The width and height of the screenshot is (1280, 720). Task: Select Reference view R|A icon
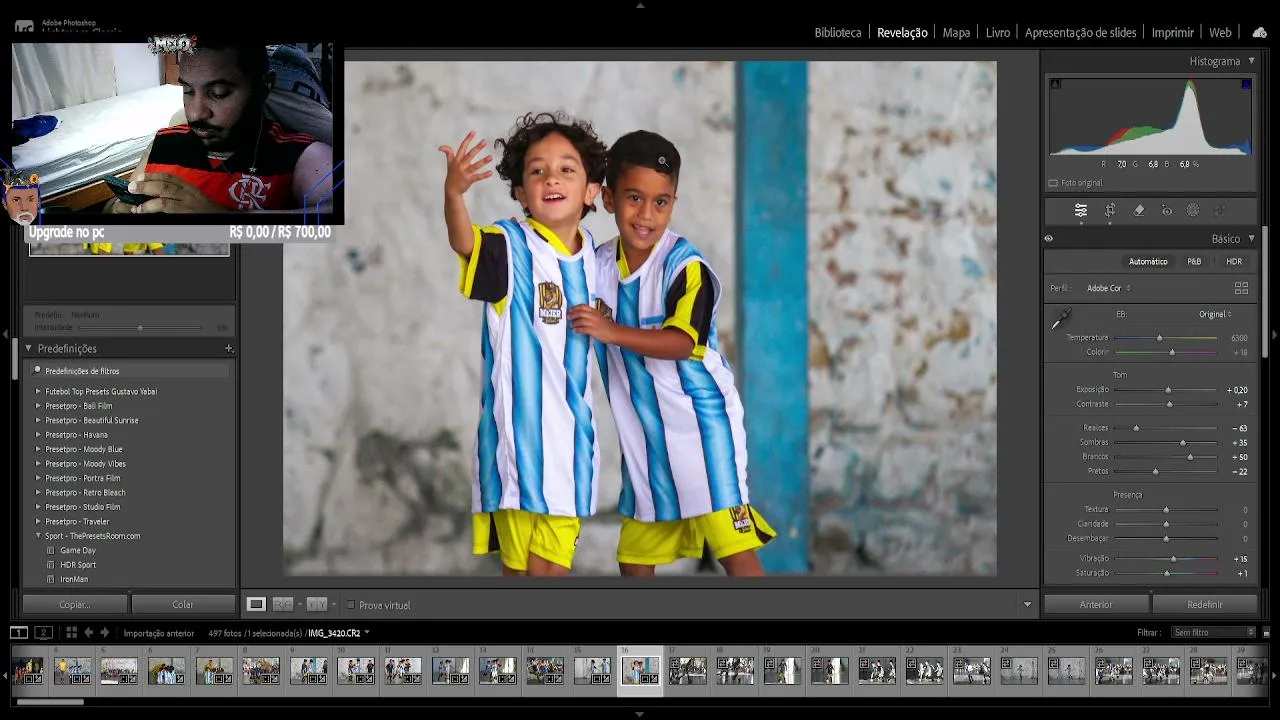[283, 604]
